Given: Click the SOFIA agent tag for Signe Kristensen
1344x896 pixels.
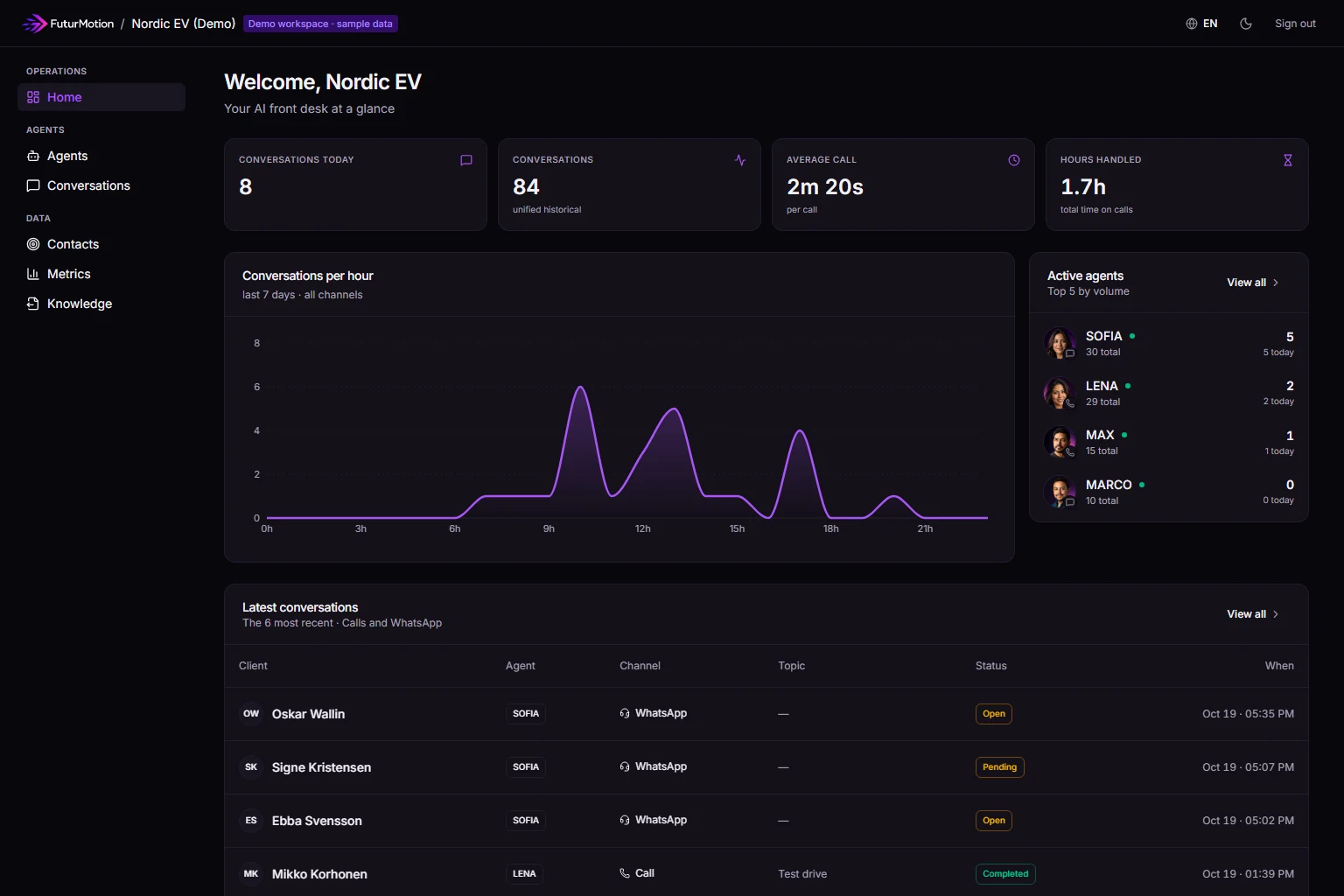Looking at the screenshot, I should 526,767.
